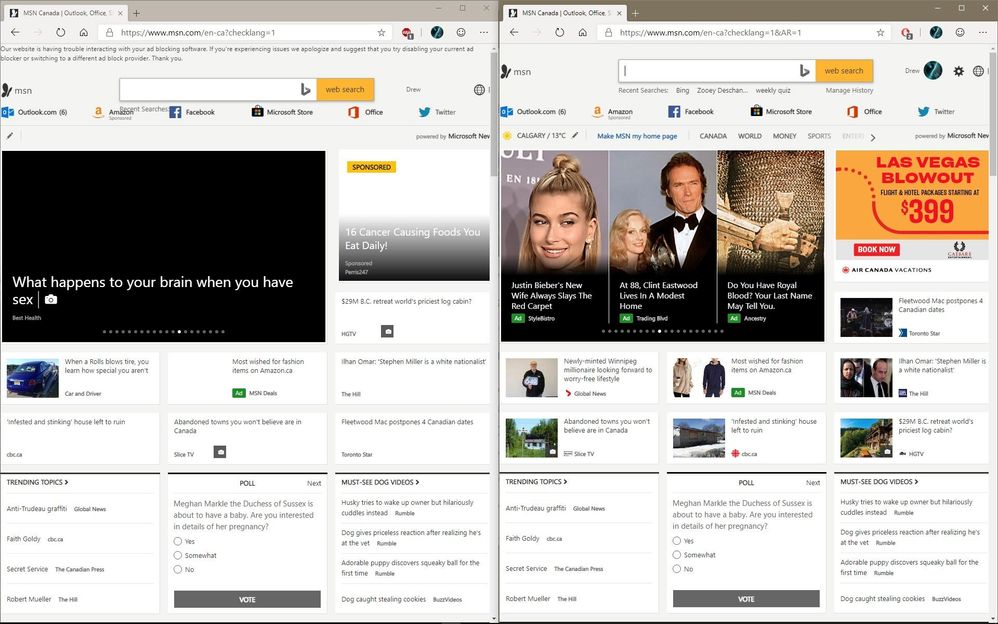Click the edit pencil icon in the left window
The image size is (998, 624).
[10, 136]
